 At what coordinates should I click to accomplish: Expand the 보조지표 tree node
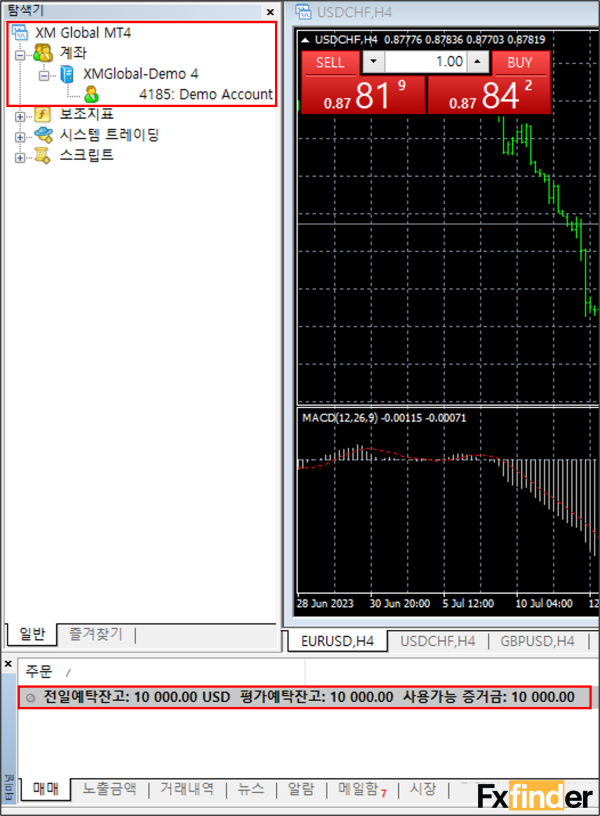point(20,116)
